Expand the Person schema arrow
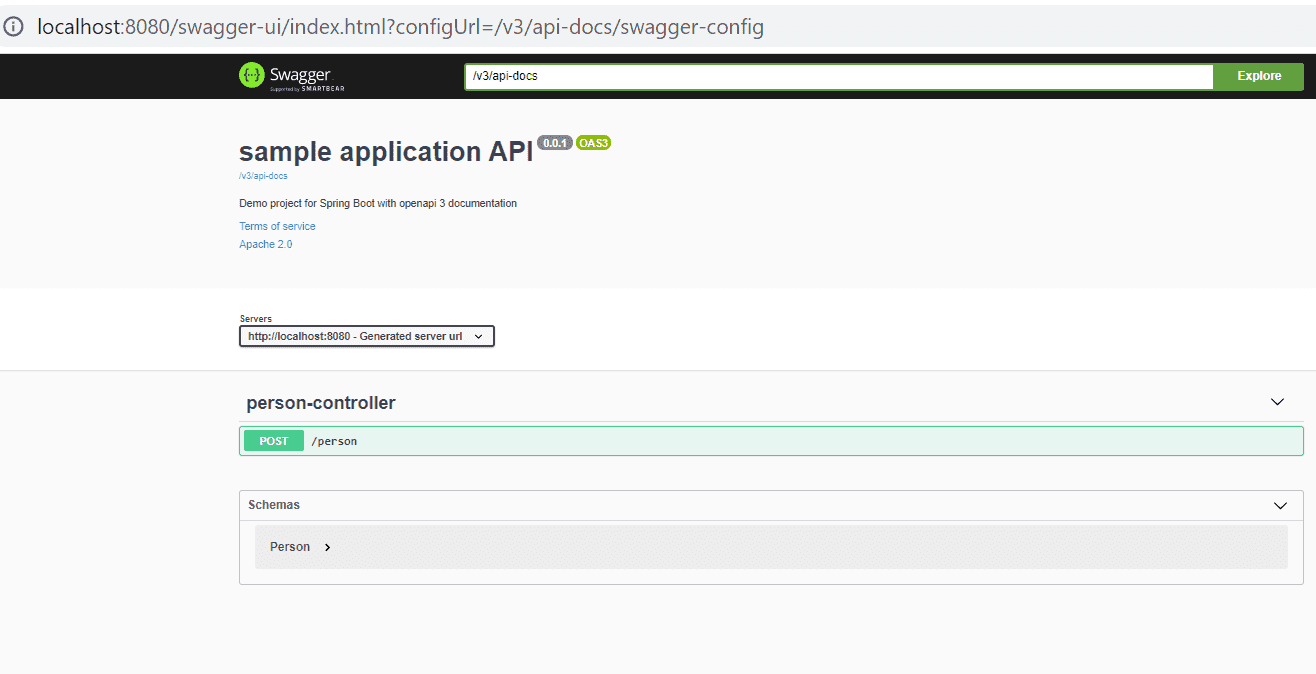This screenshot has height=674, width=1316. point(327,547)
